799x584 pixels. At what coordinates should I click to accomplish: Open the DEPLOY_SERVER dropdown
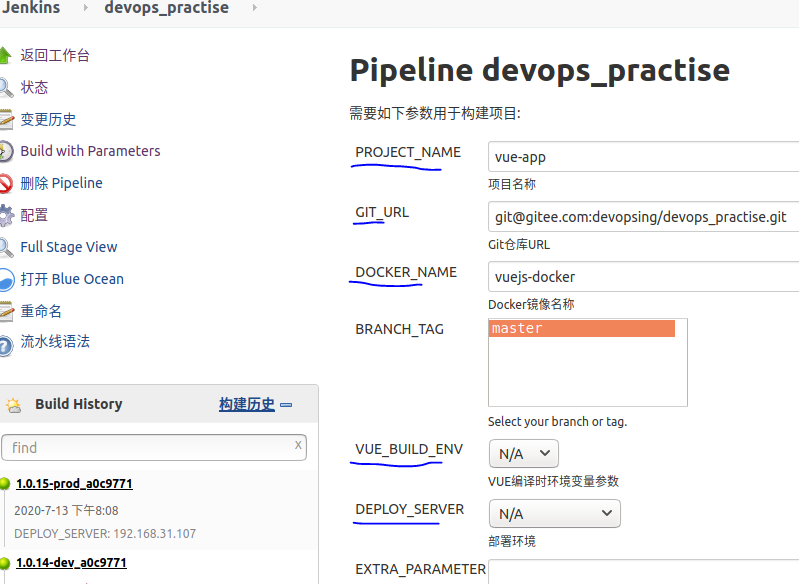555,514
